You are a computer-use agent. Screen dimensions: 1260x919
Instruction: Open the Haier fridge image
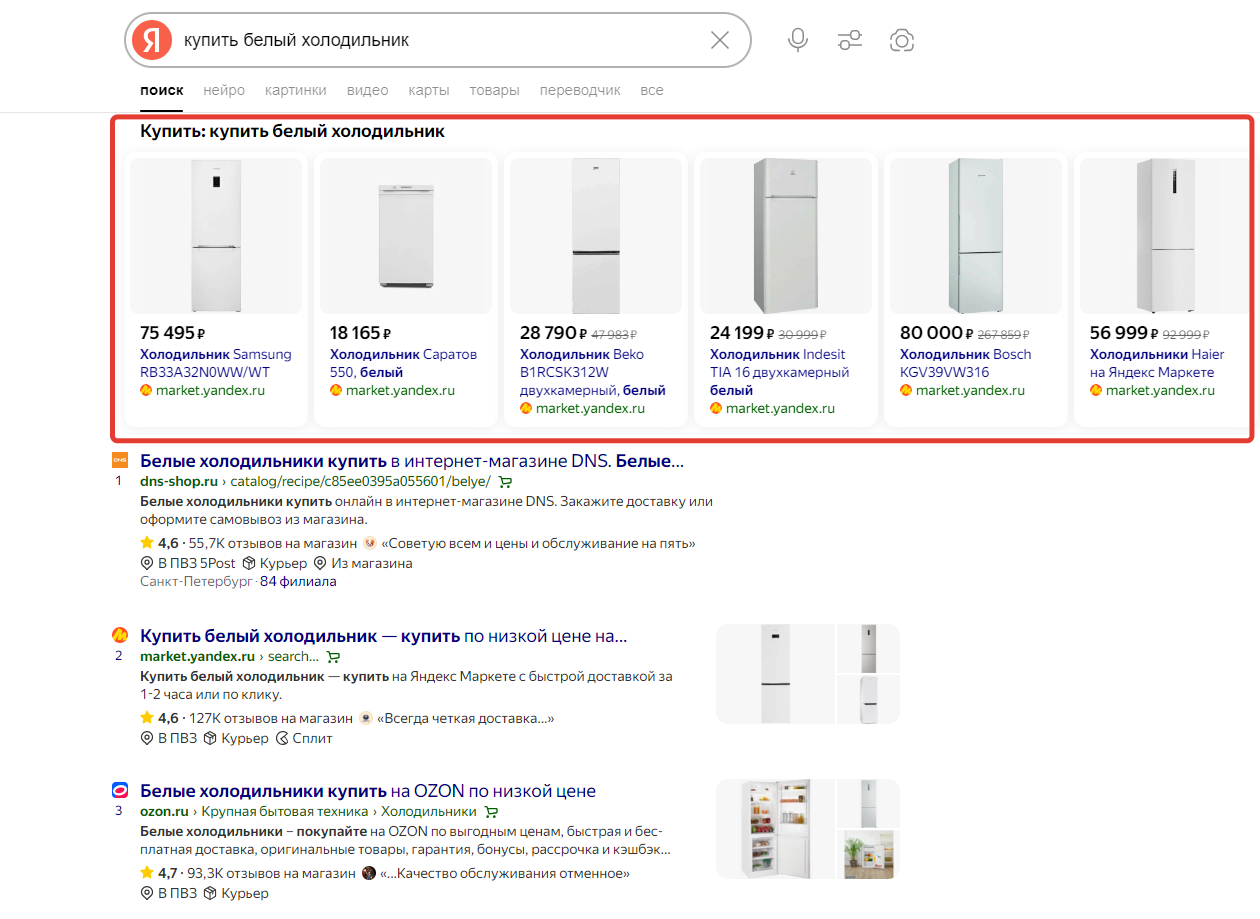[1165, 236]
